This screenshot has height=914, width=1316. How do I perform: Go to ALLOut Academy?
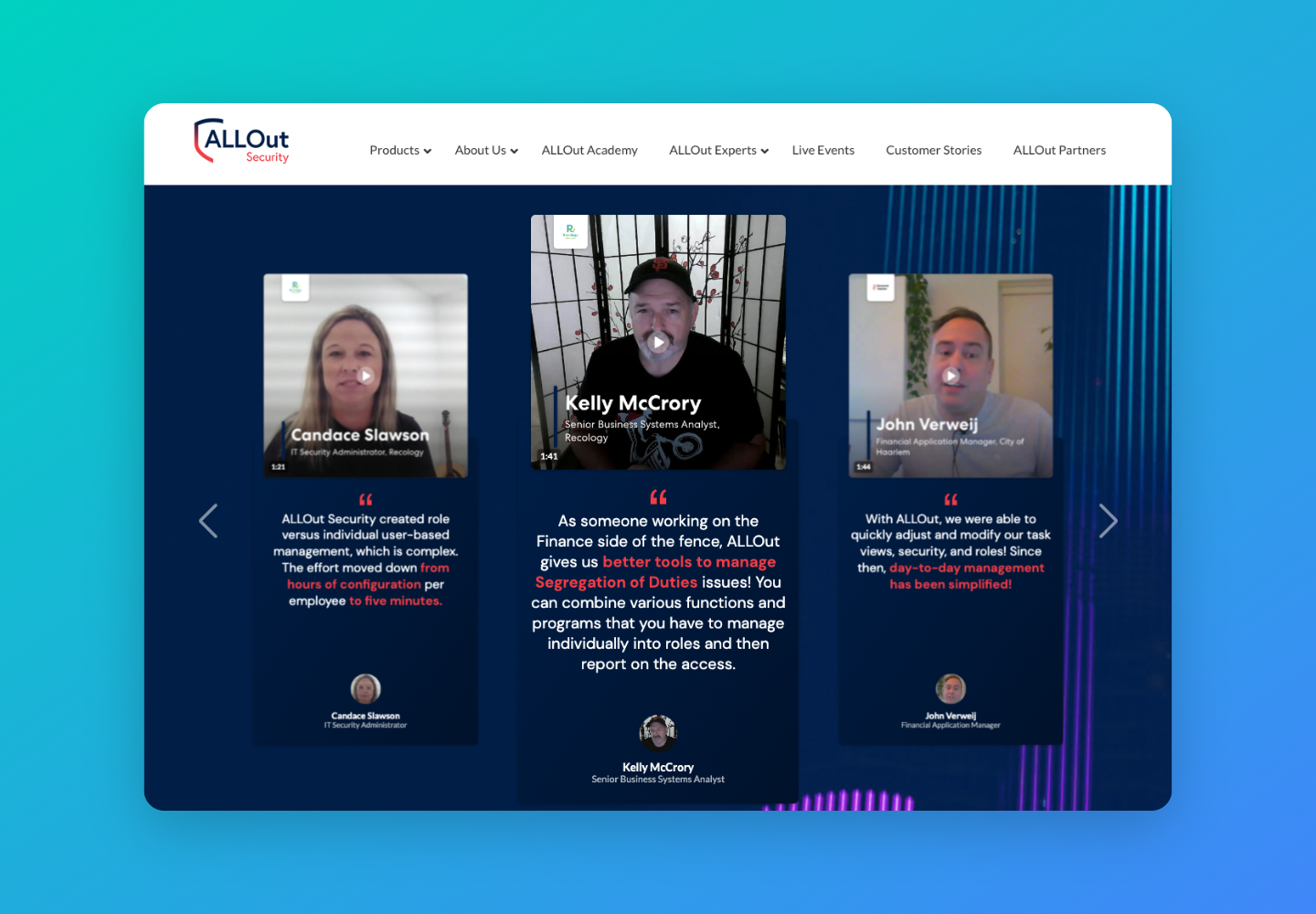click(589, 151)
